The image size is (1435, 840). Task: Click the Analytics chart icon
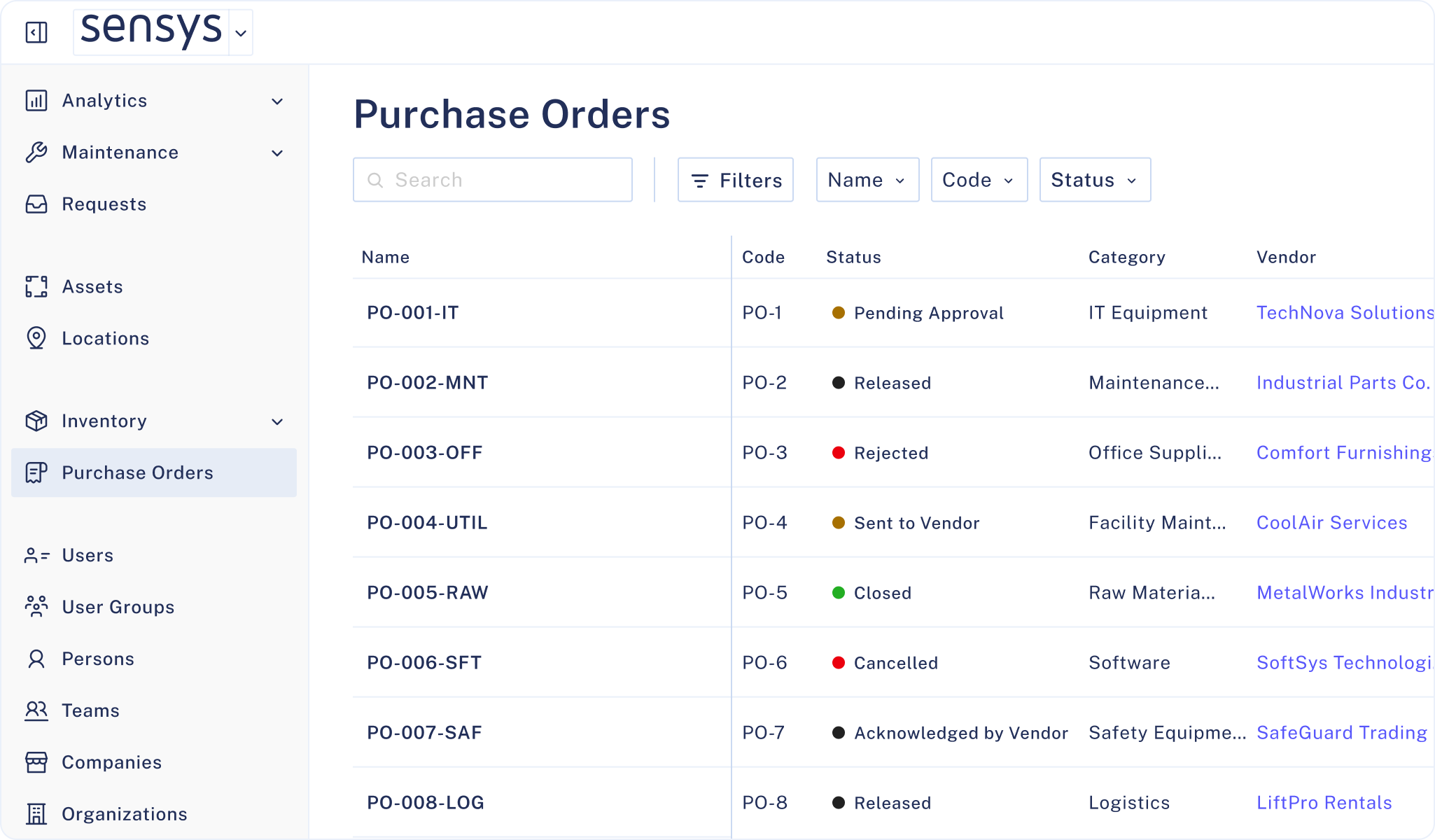coord(36,101)
